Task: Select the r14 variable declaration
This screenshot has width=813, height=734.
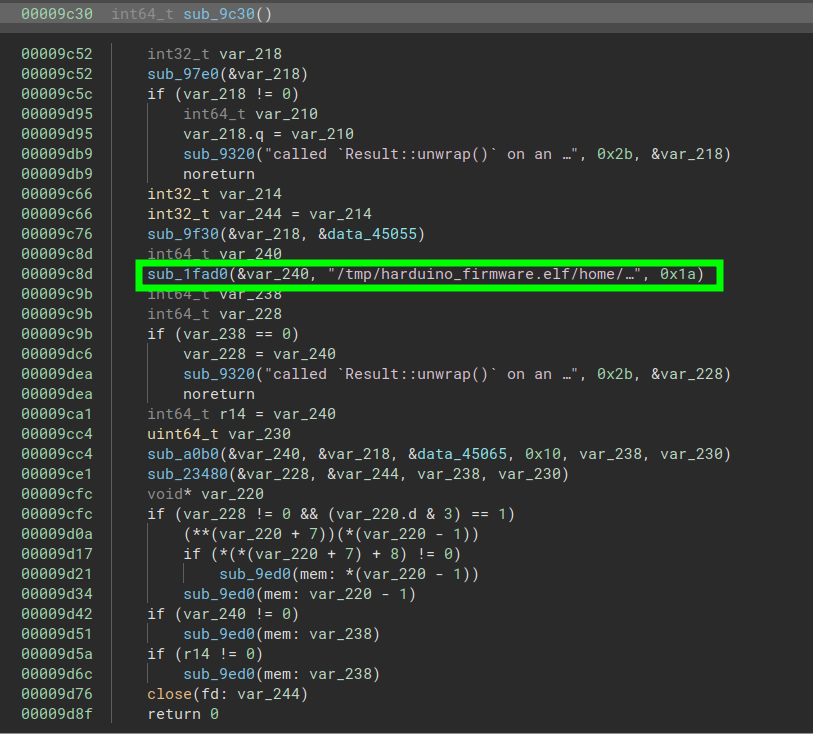Action: [x=242, y=414]
